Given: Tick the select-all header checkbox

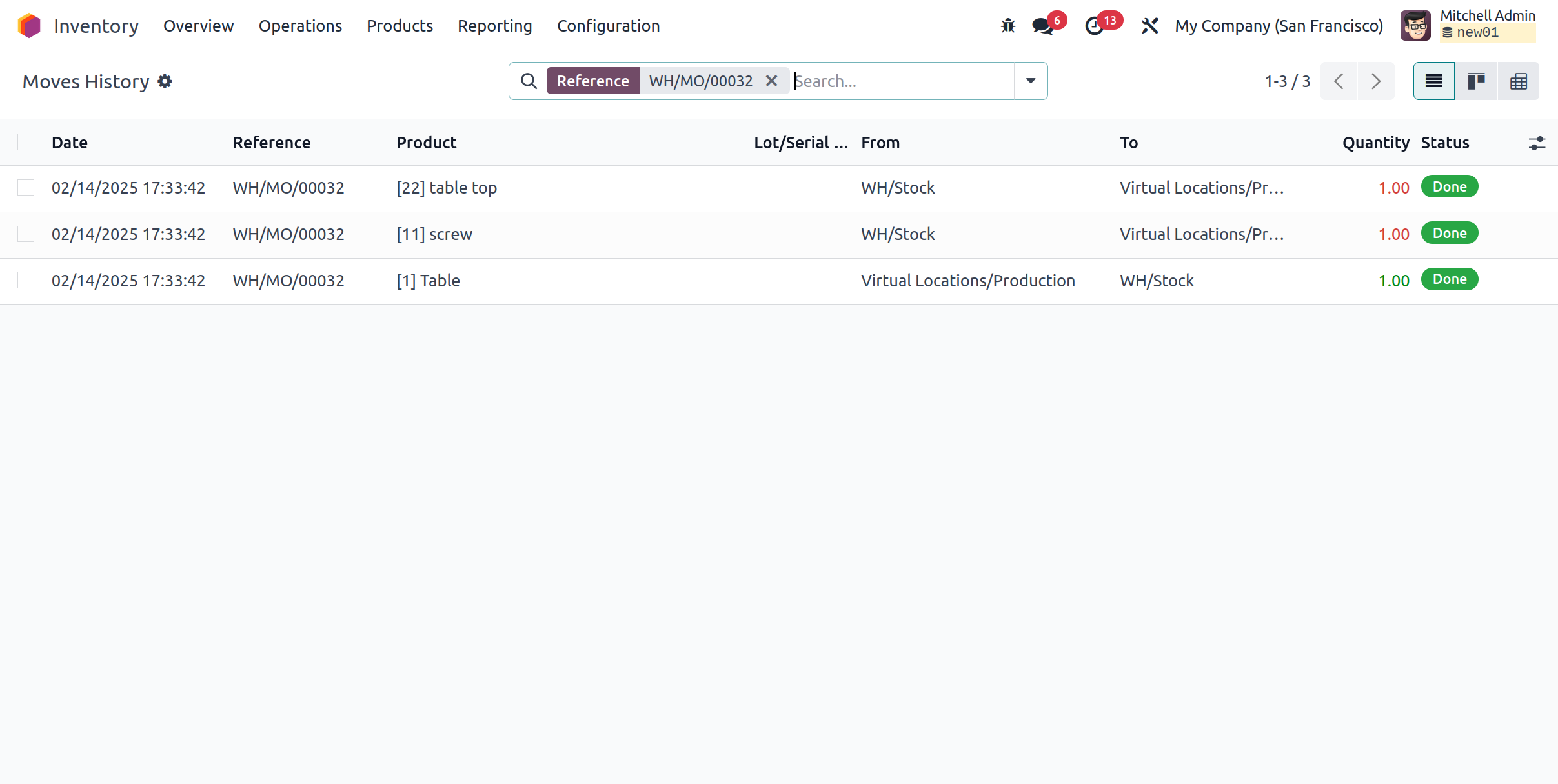Looking at the screenshot, I should coord(26,142).
